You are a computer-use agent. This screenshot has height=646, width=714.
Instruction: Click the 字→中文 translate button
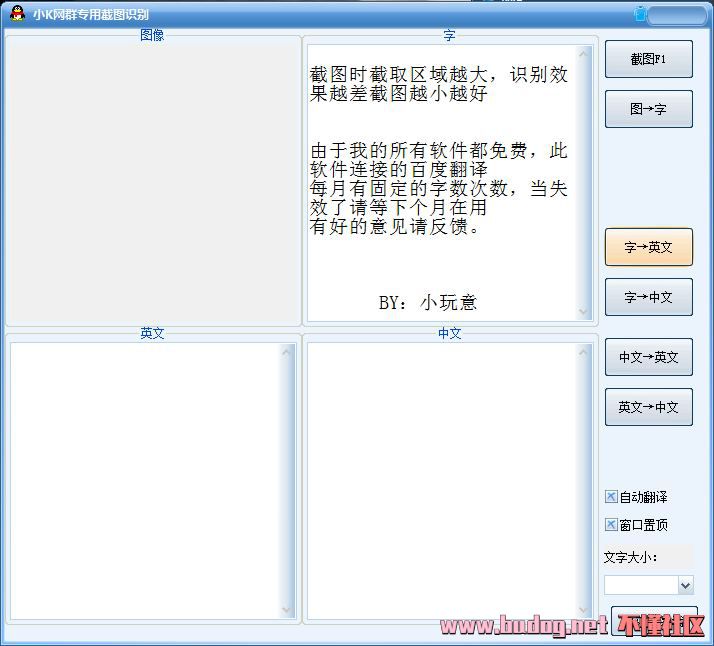[x=648, y=297]
